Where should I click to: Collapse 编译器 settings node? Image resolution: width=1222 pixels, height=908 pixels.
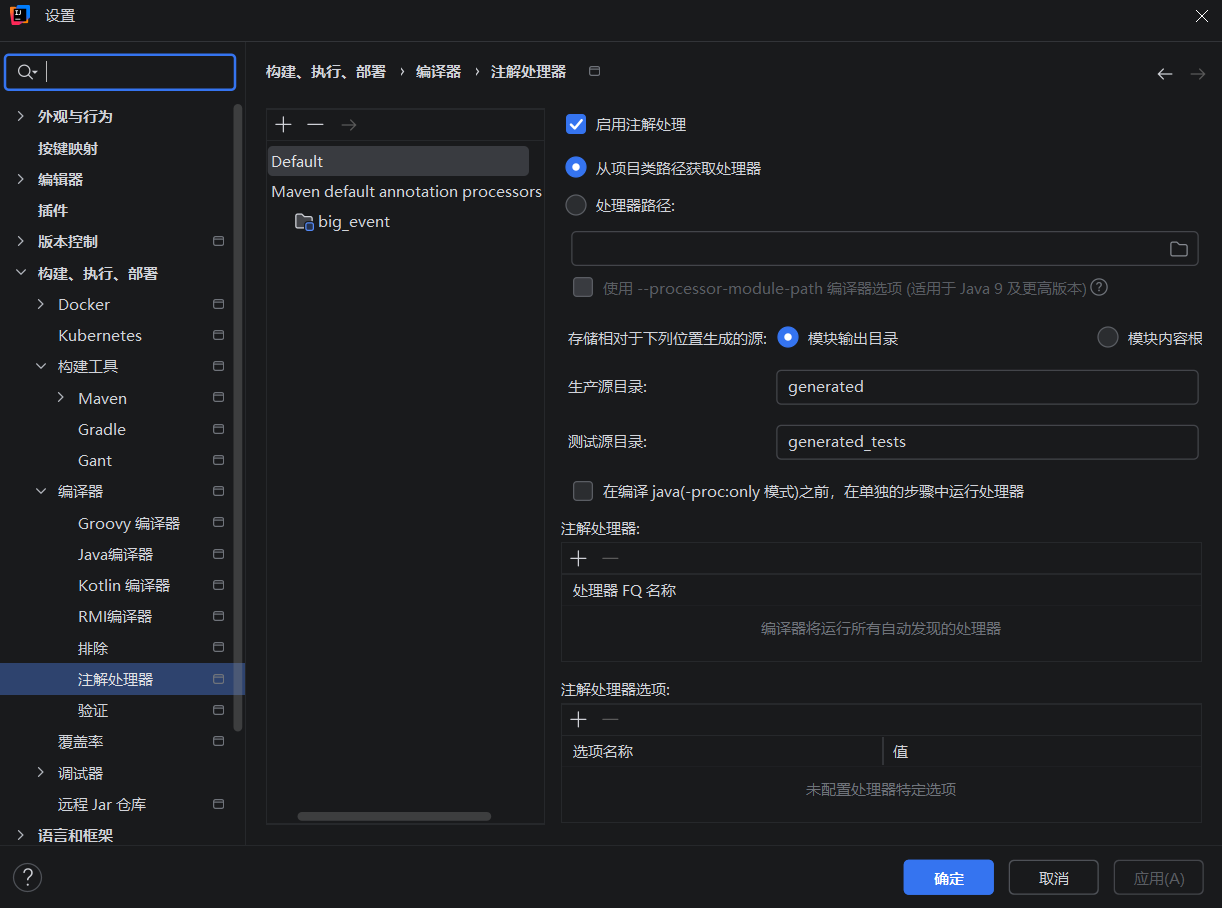pos(41,491)
